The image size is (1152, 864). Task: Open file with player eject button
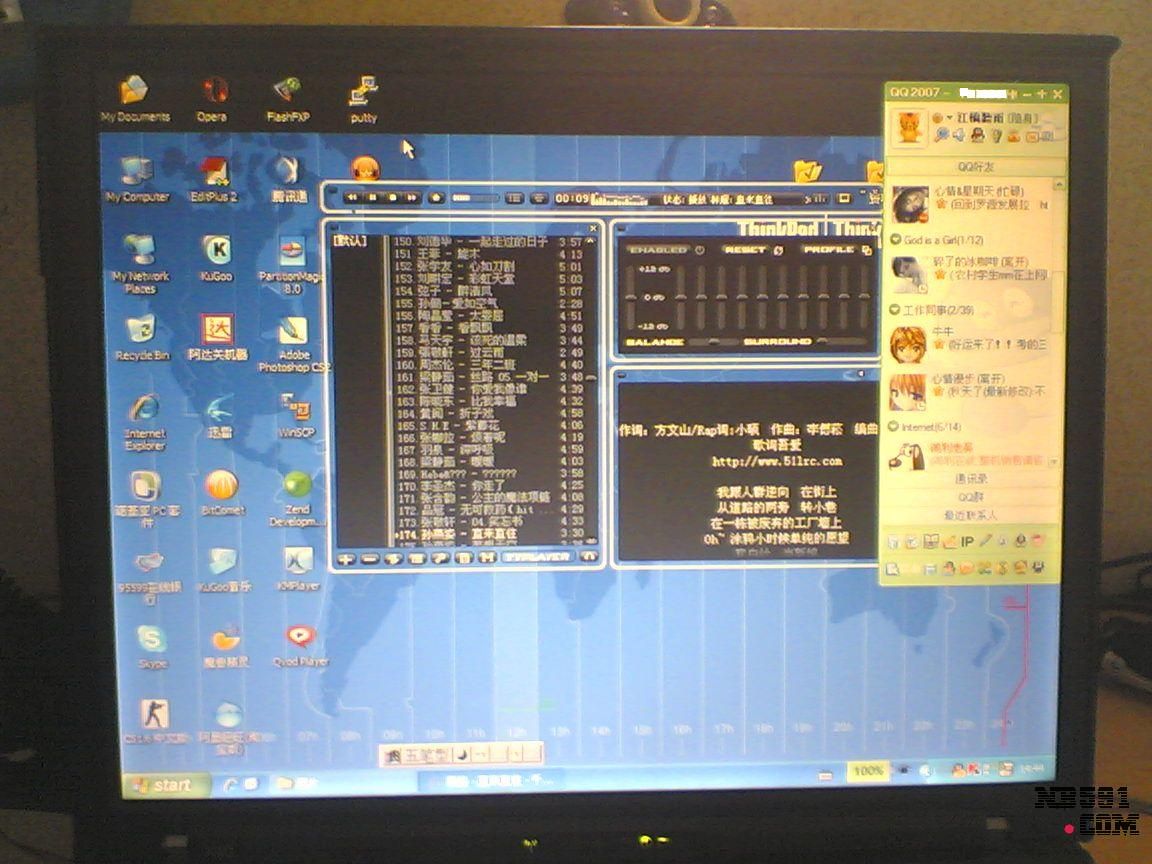point(436,198)
